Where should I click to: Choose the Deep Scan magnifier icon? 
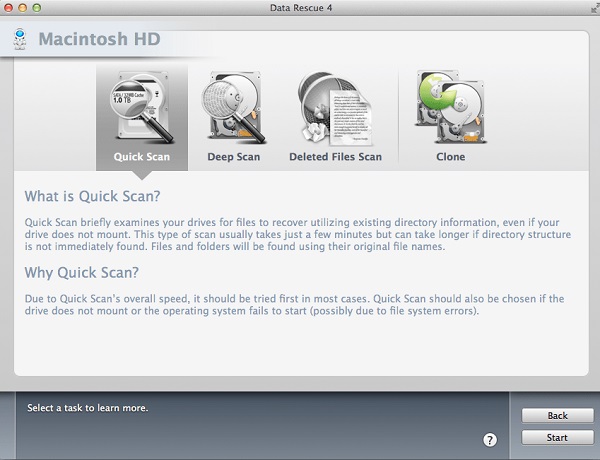tap(233, 108)
